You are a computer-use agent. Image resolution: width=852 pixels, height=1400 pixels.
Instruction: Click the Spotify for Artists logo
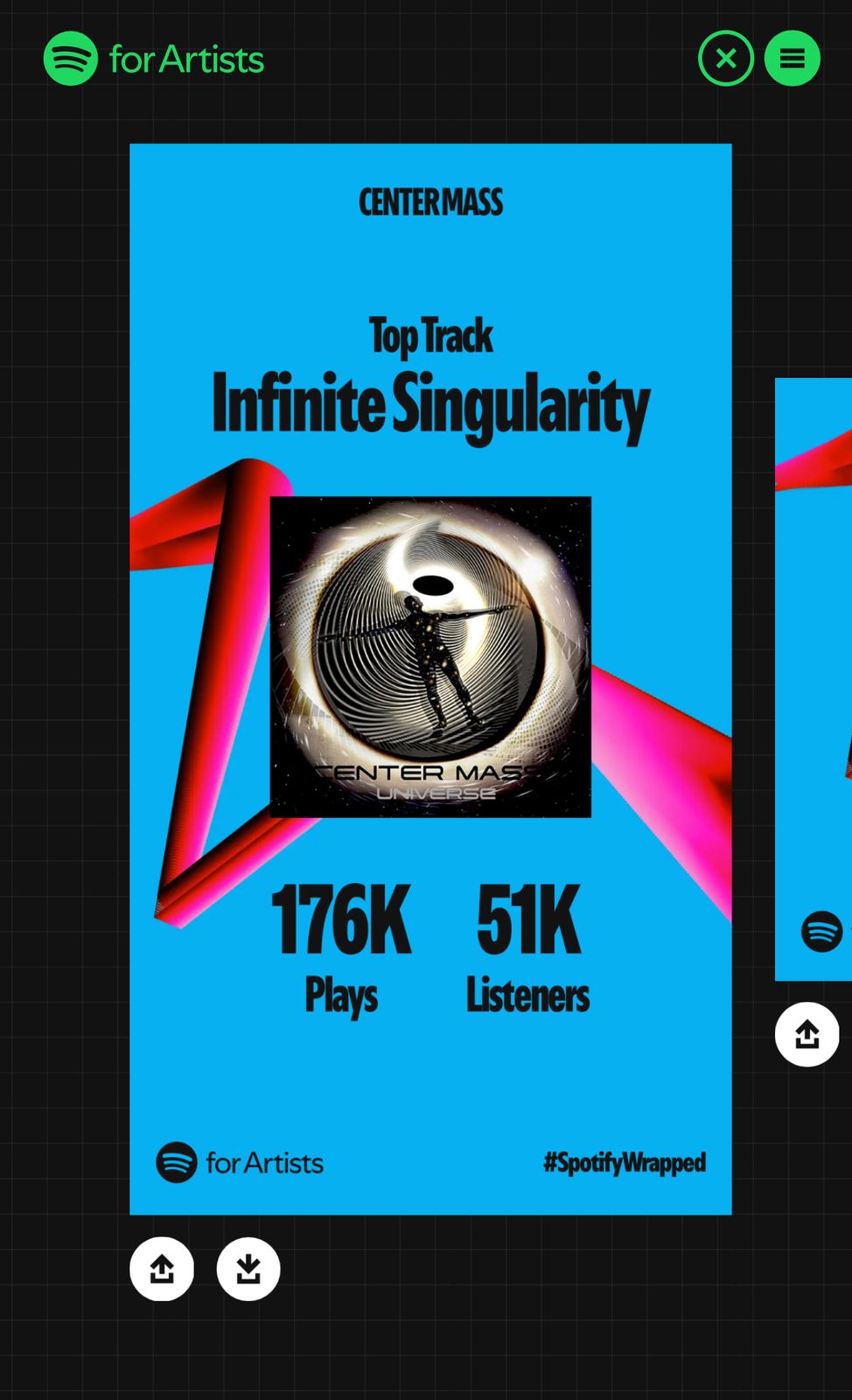point(154,59)
